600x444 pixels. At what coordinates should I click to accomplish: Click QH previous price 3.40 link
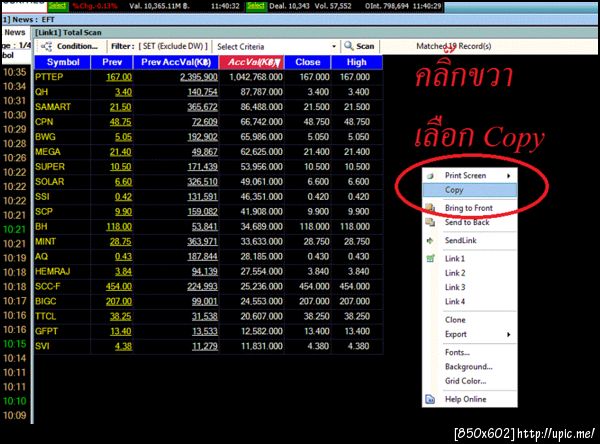coord(123,92)
